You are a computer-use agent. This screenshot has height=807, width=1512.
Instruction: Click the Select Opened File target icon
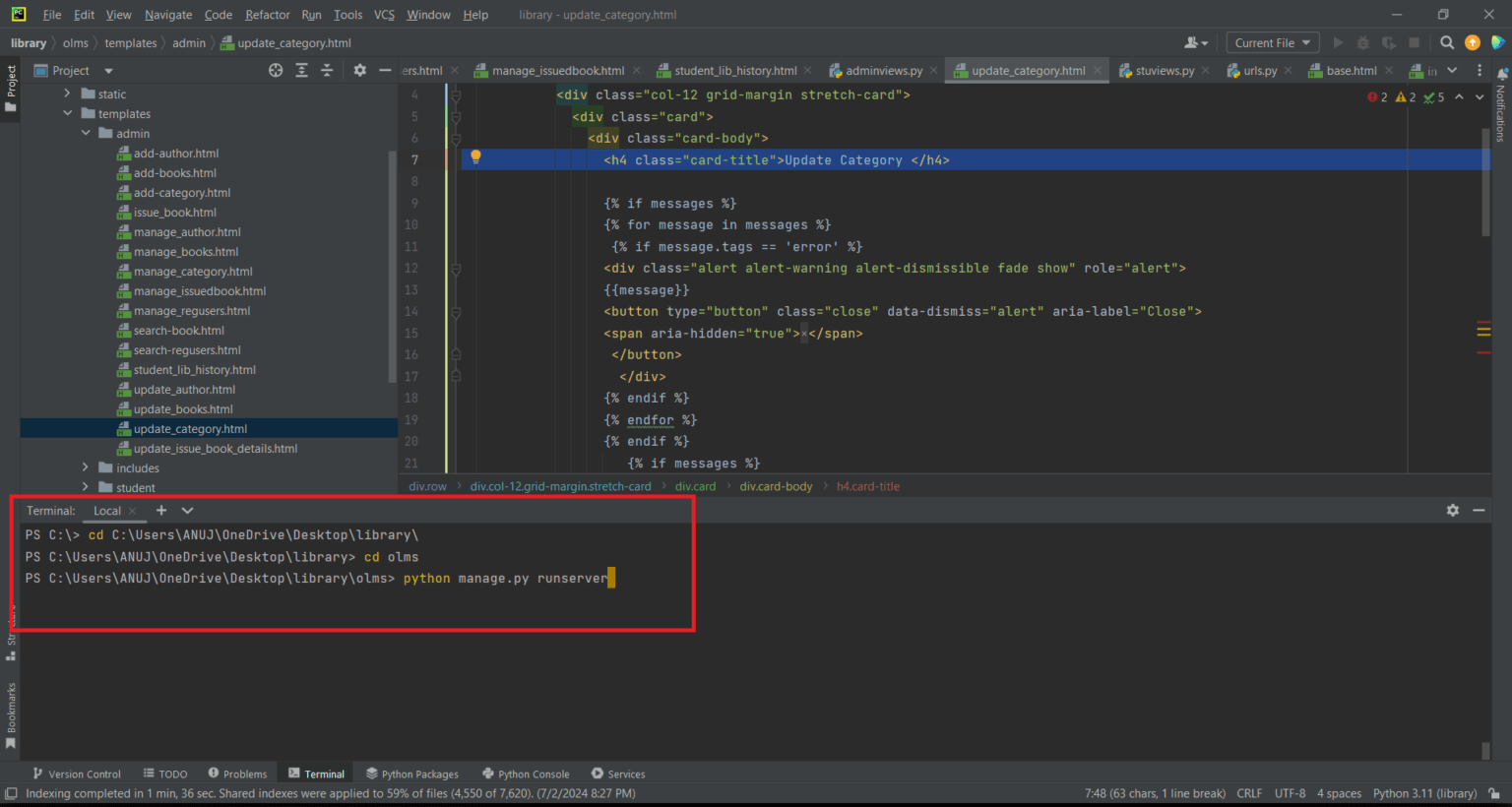(276, 70)
